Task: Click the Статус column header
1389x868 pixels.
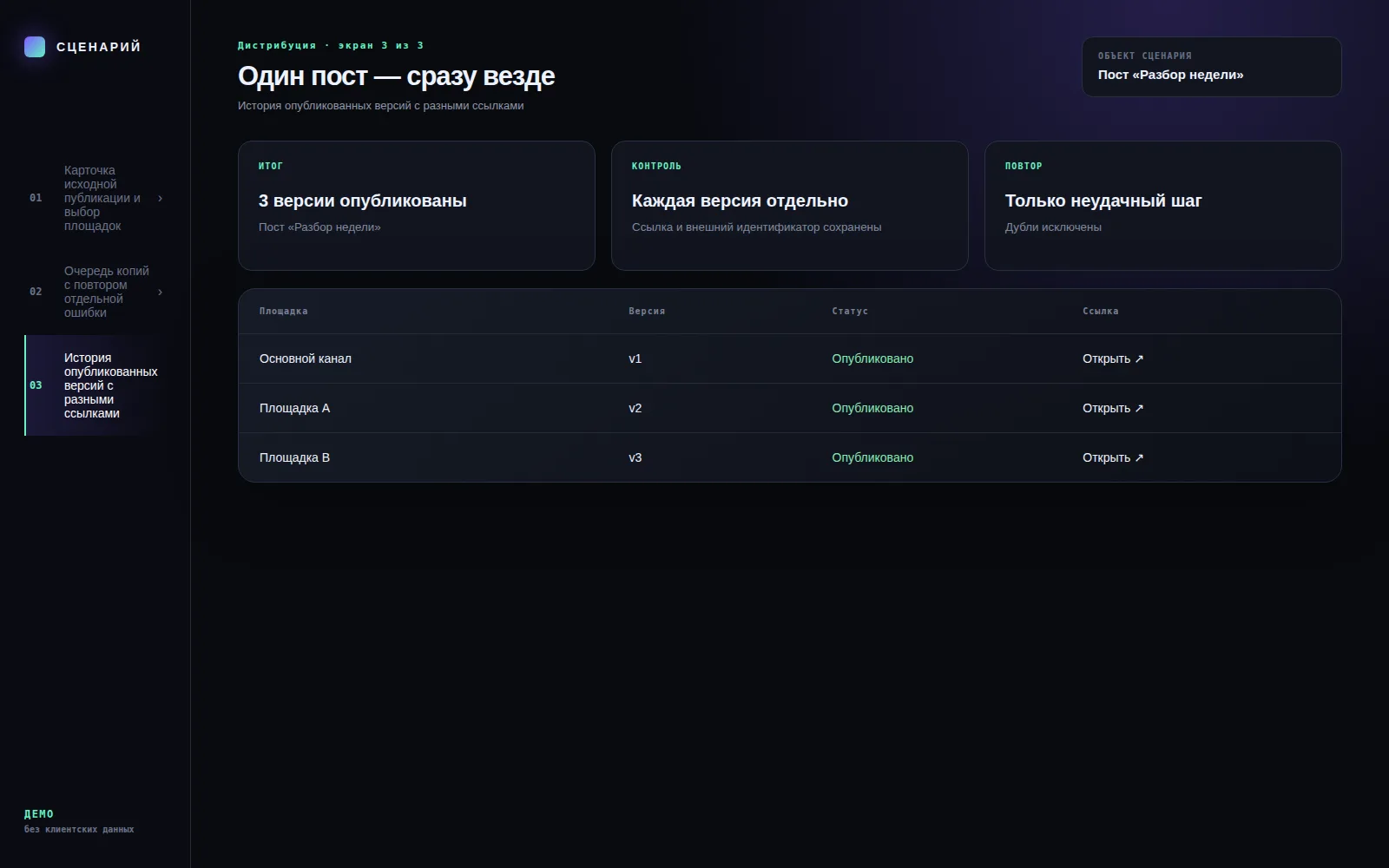Action: click(x=850, y=311)
